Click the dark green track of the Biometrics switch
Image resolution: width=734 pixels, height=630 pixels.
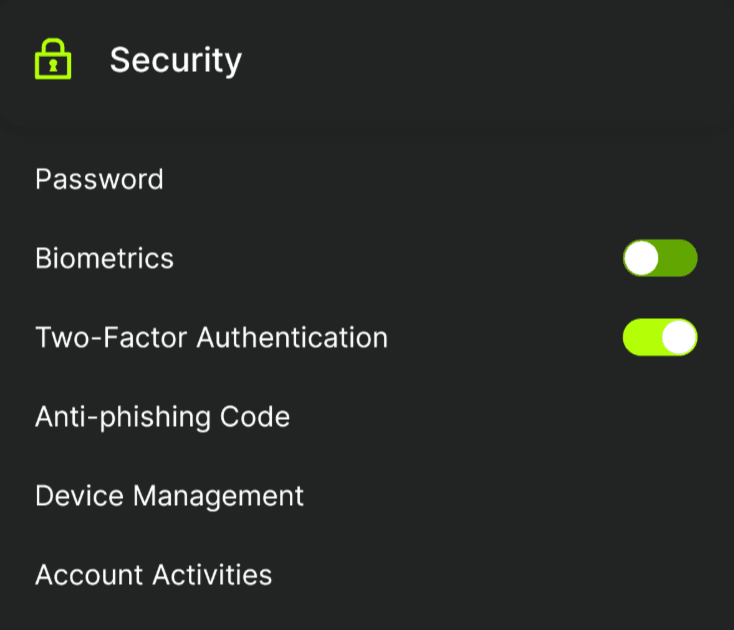(678, 258)
